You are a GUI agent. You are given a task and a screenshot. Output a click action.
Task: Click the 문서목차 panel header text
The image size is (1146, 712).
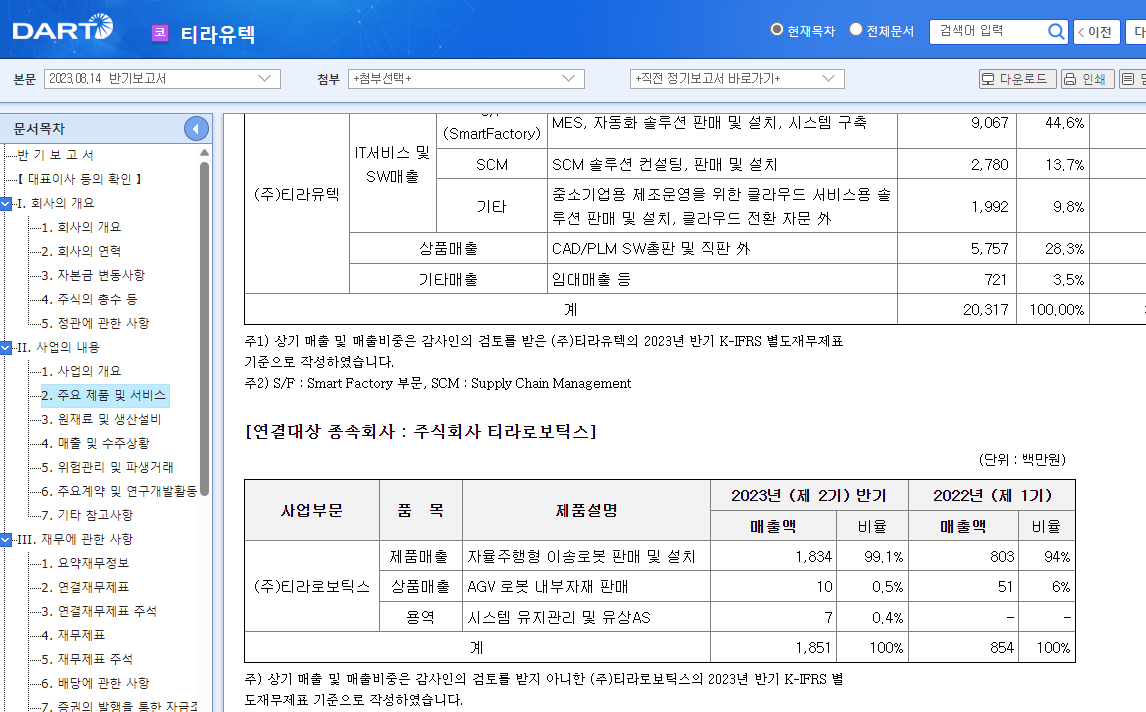tap(39, 129)
